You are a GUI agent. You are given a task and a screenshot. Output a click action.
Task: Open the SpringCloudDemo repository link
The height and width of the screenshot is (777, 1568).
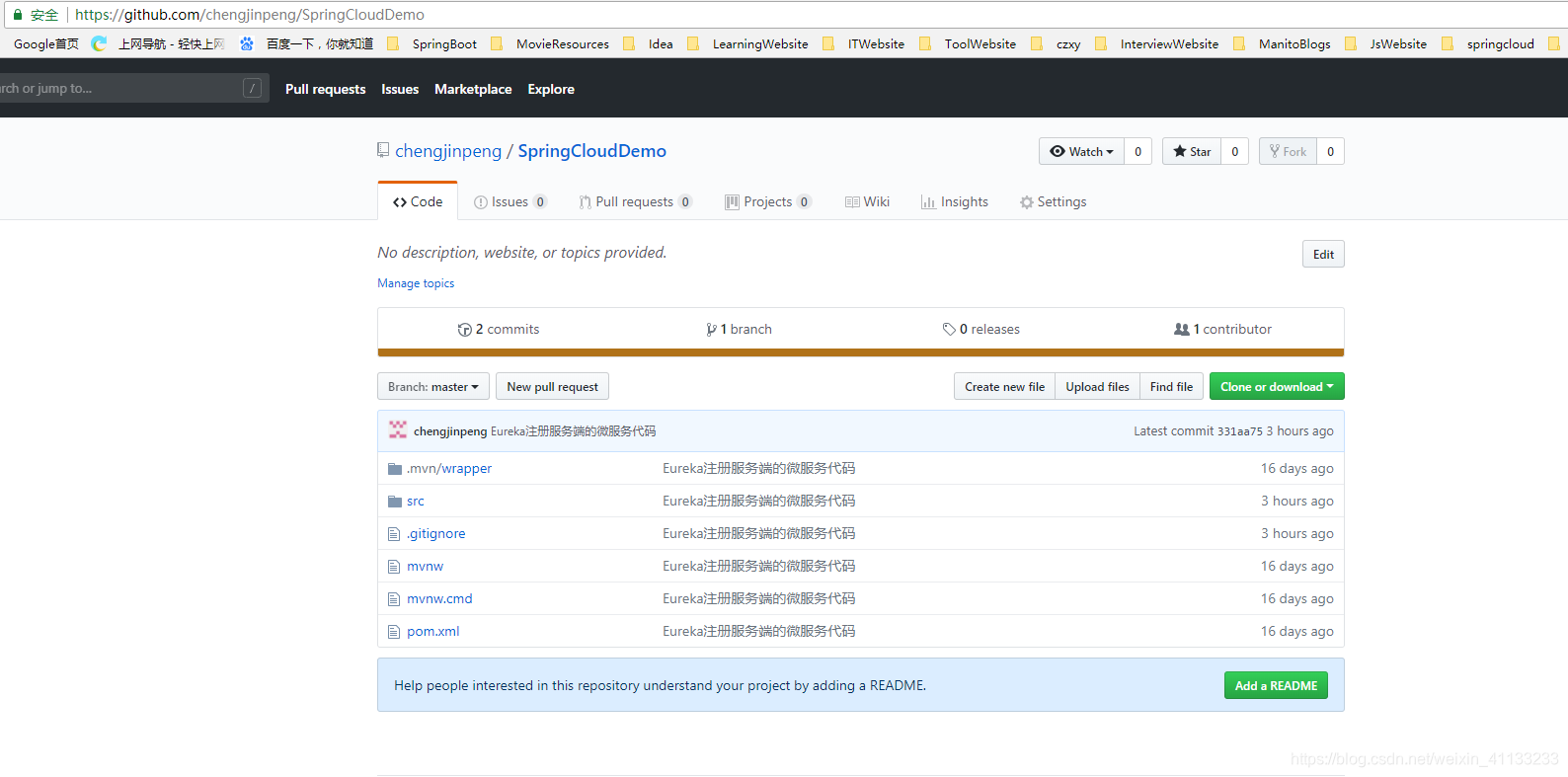(591, 151)
